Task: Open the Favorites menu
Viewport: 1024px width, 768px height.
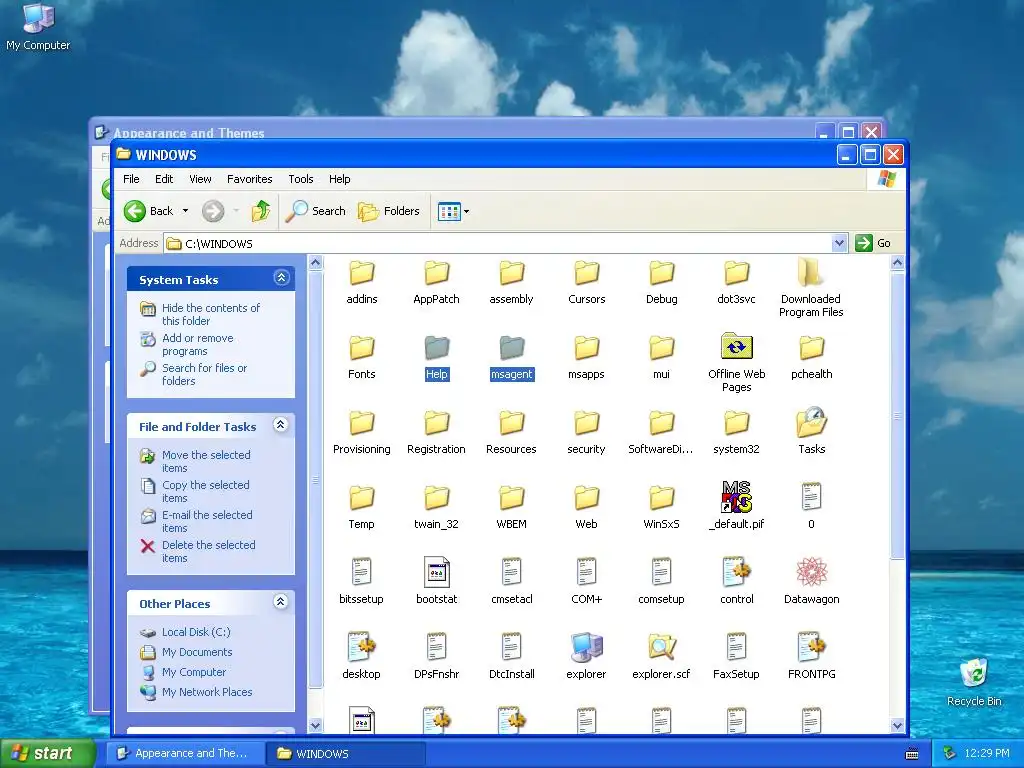Action: coord(249,179)
